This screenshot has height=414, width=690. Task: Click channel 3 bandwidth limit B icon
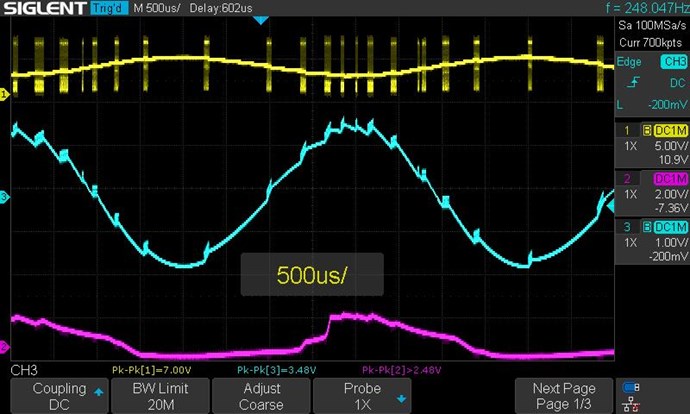coord(647,227)
